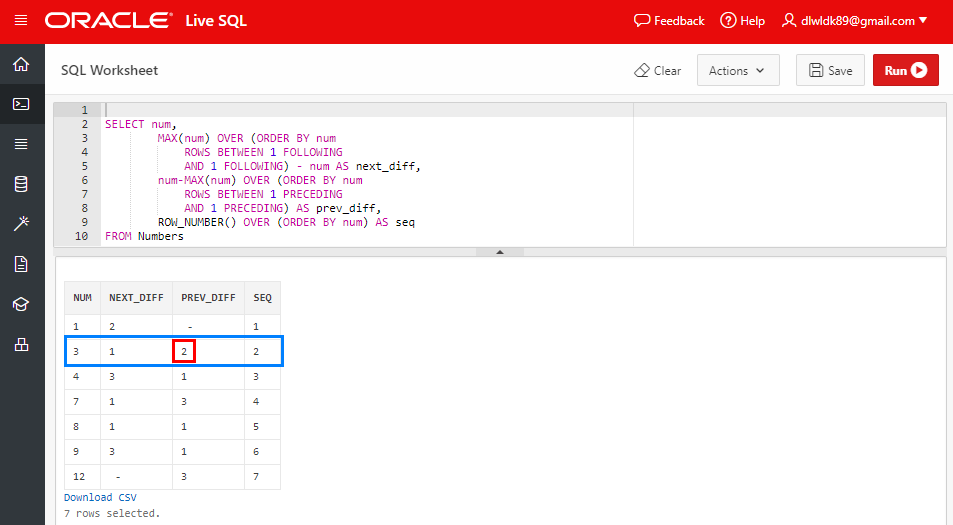Screen dimensions: 953x525
Task: Click '7 rows selected.' status text
Action: [x=112, y=513]
